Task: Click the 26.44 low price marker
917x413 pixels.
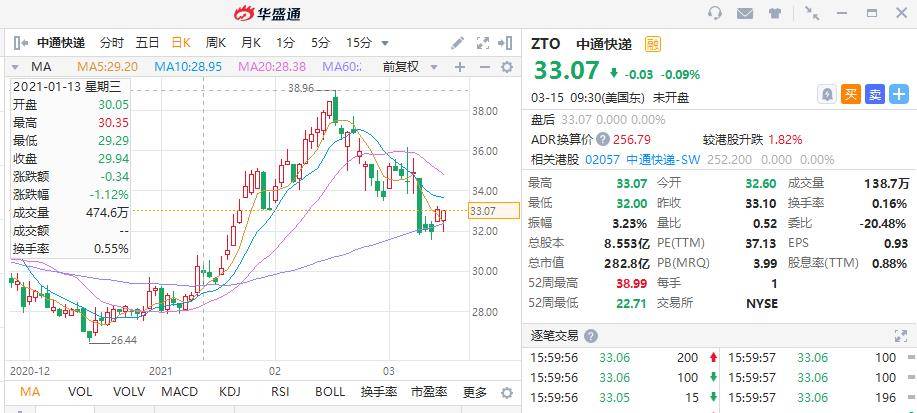Action: click(123, 340)
